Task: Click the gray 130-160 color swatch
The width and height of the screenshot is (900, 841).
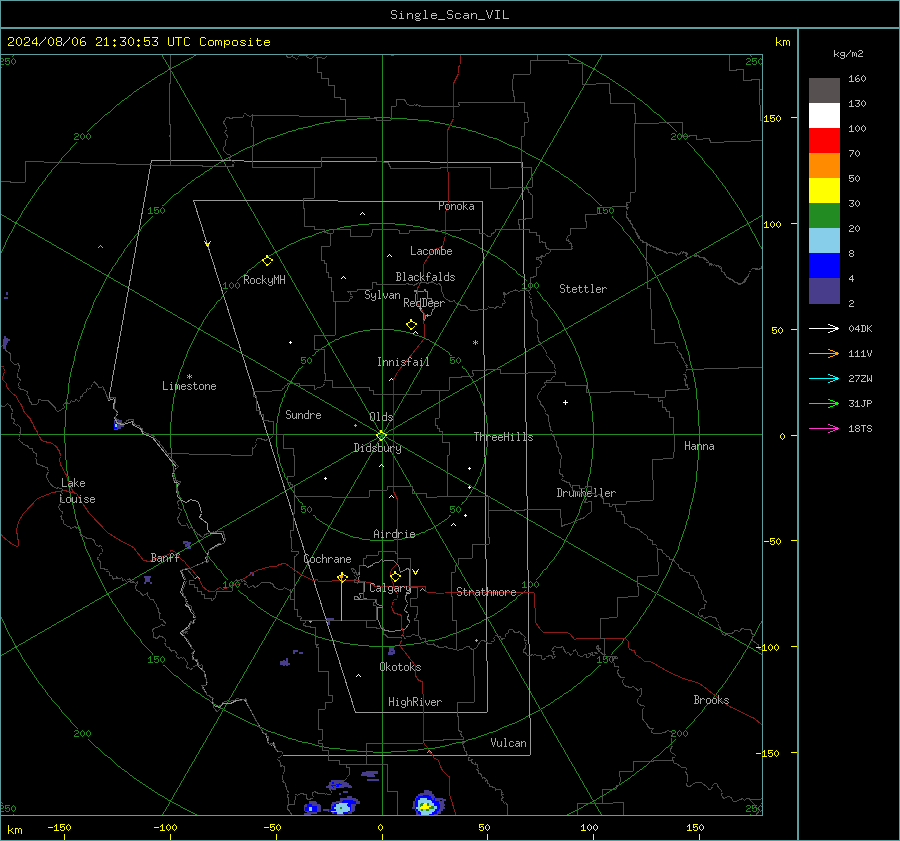Action: [824, 91]
